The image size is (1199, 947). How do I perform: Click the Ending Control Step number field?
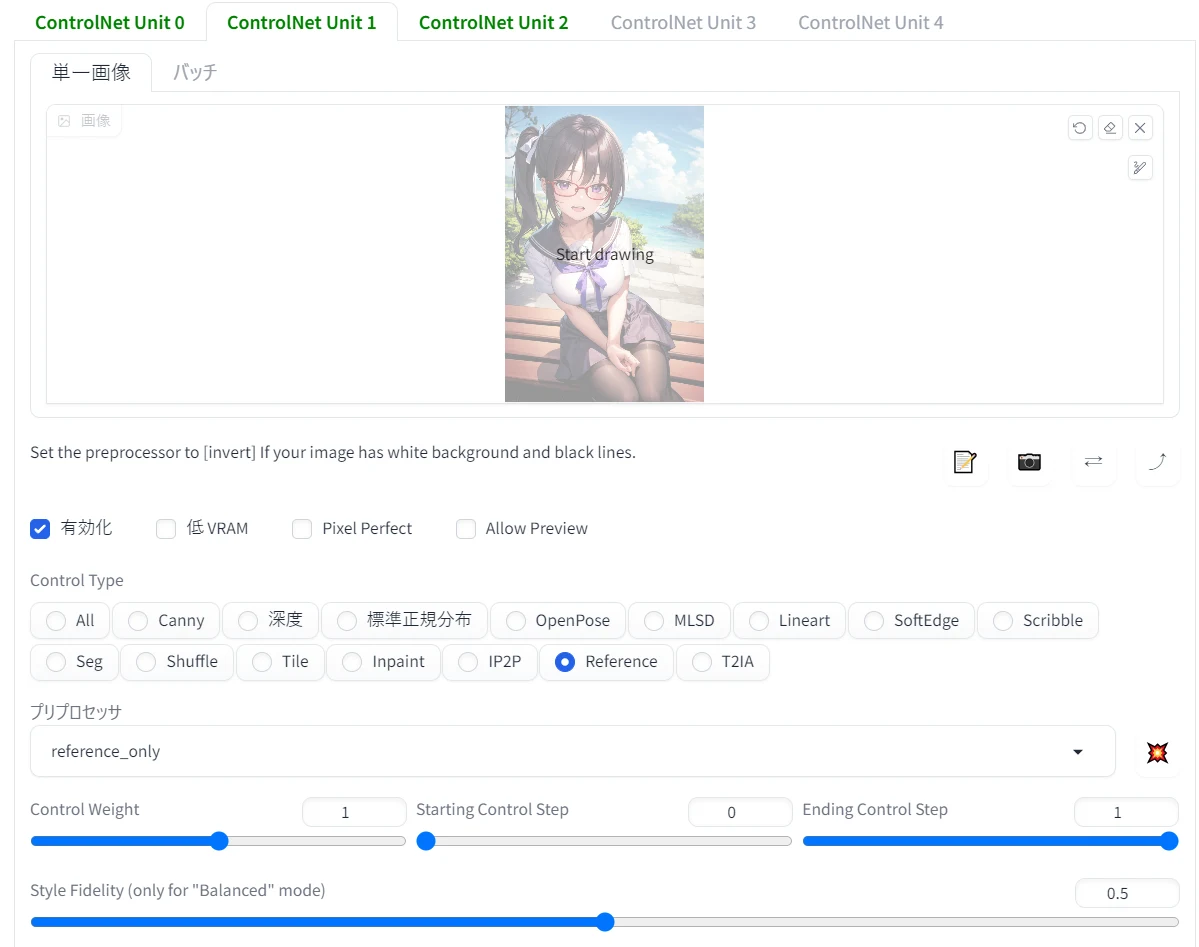[1126, 812]
